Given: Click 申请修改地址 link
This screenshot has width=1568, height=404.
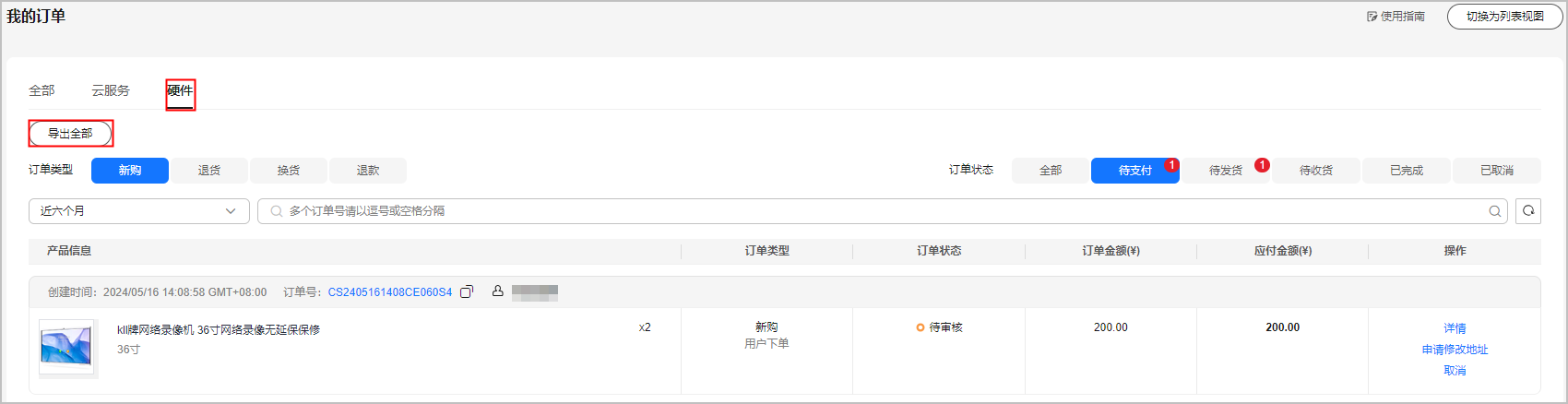Looking at the screenshot, I should [1455, 350].
